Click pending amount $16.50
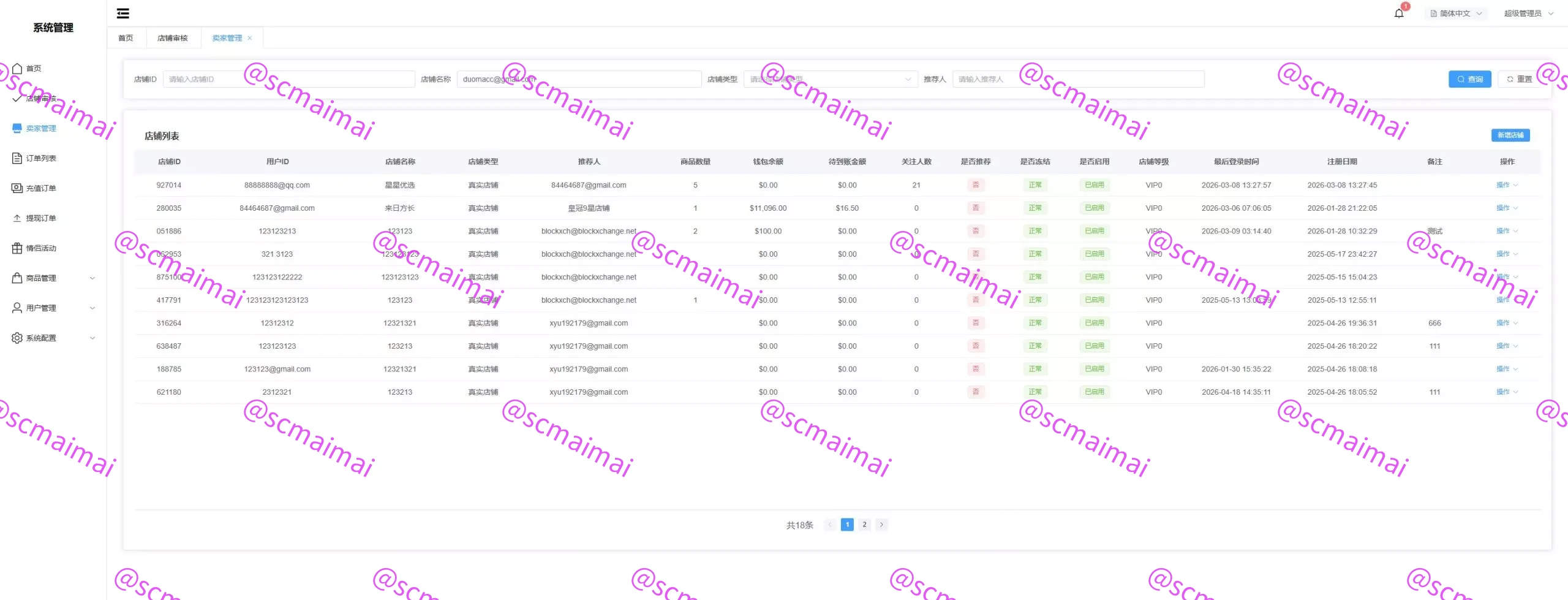 (x=847, y=208)
